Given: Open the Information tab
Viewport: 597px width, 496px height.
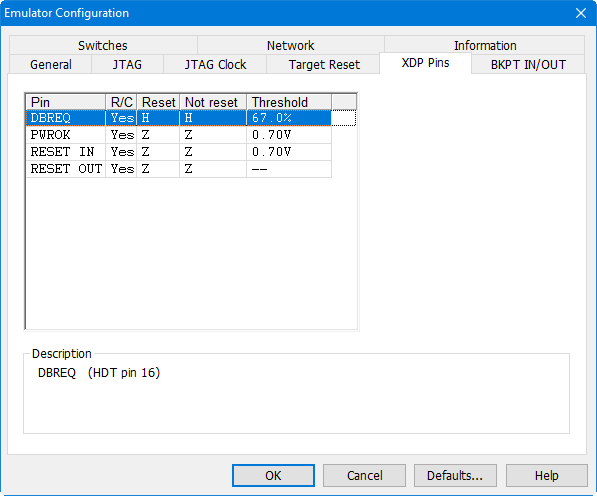Looking at the screenshot, I should coord(485,45).
